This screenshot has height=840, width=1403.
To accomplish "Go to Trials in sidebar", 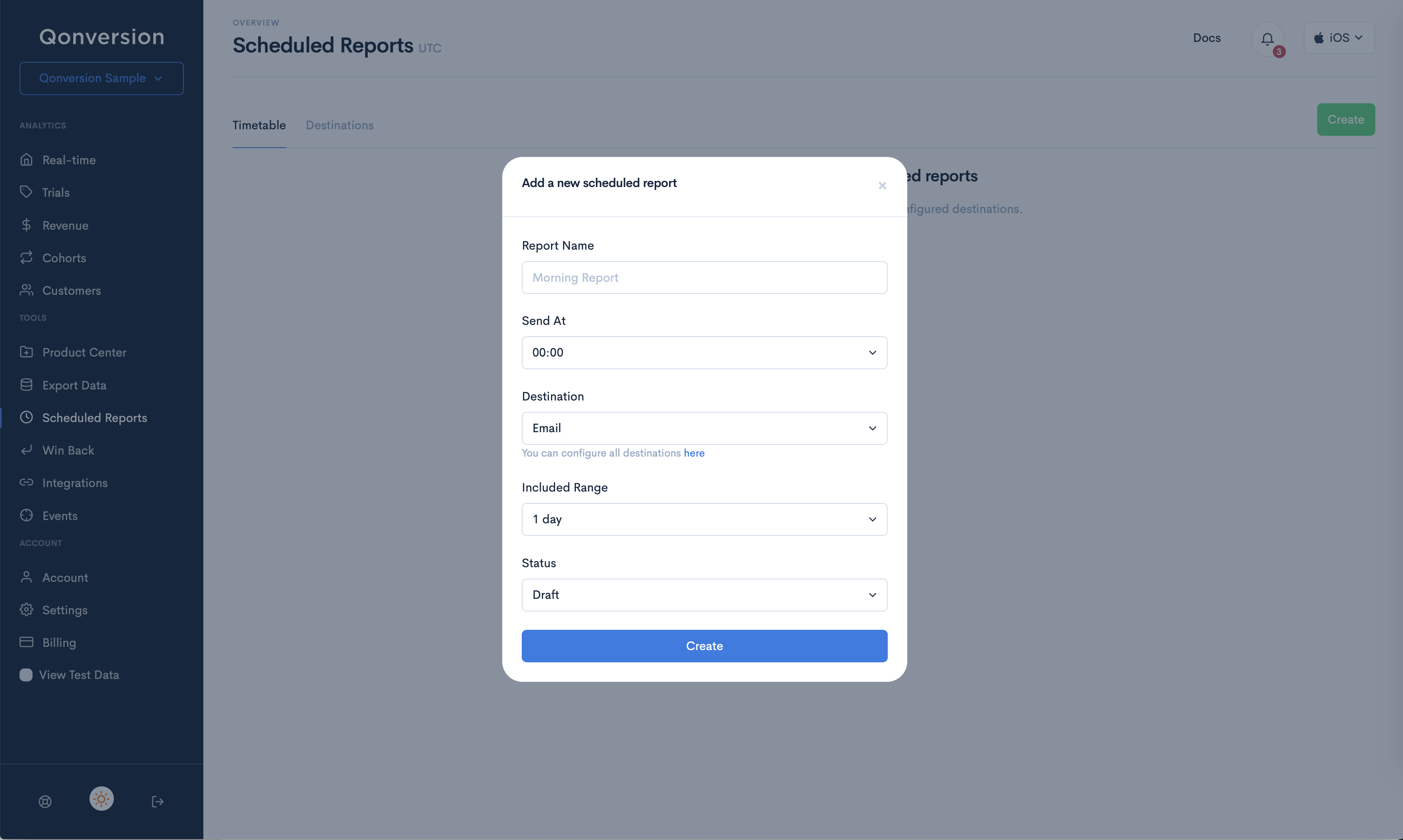I will pyautogui.click(x=56, y=192).
